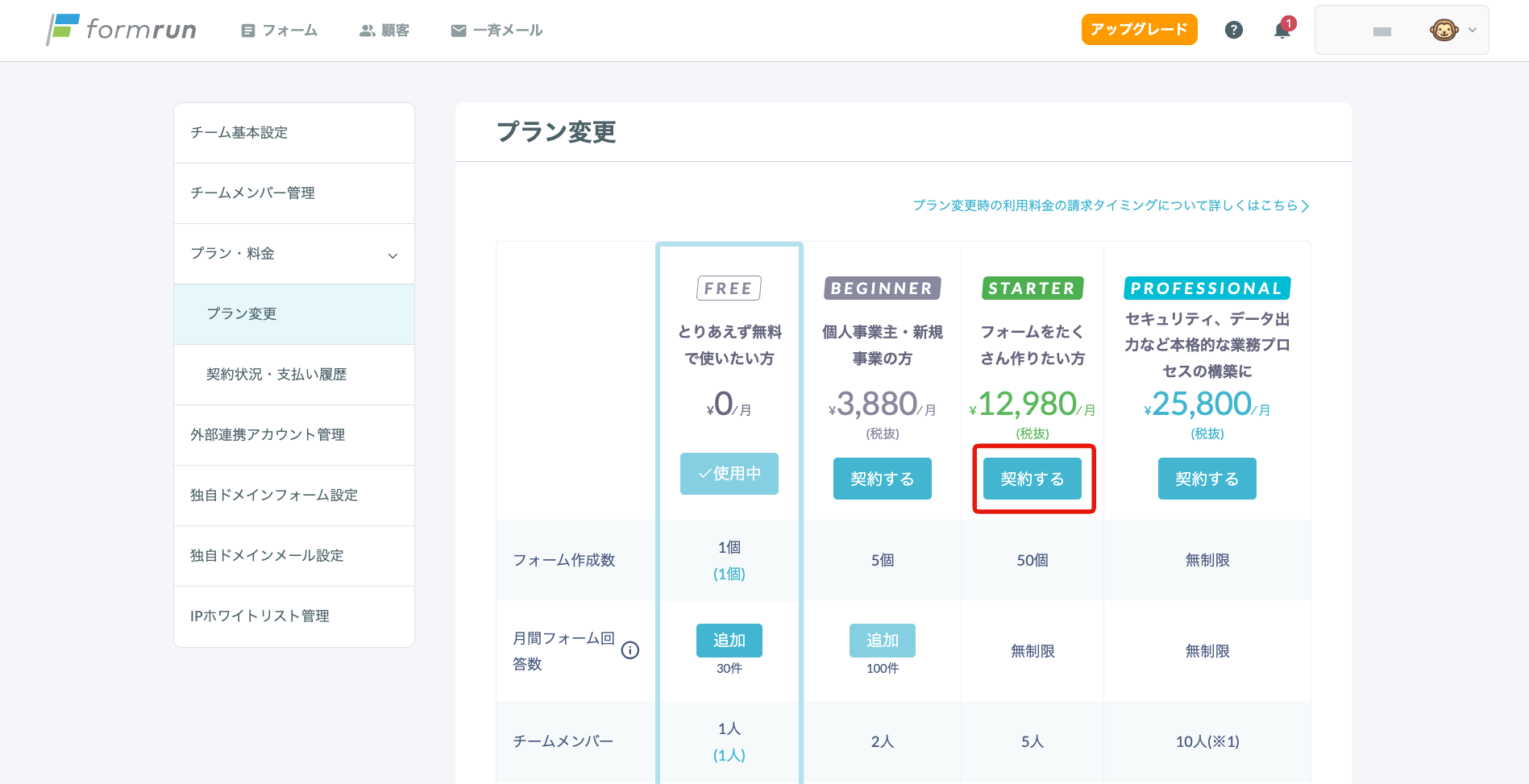This screenshot has width=1529, height=784.
Task: Open the billing timing details link
Action: click(x=1111, y=205)
